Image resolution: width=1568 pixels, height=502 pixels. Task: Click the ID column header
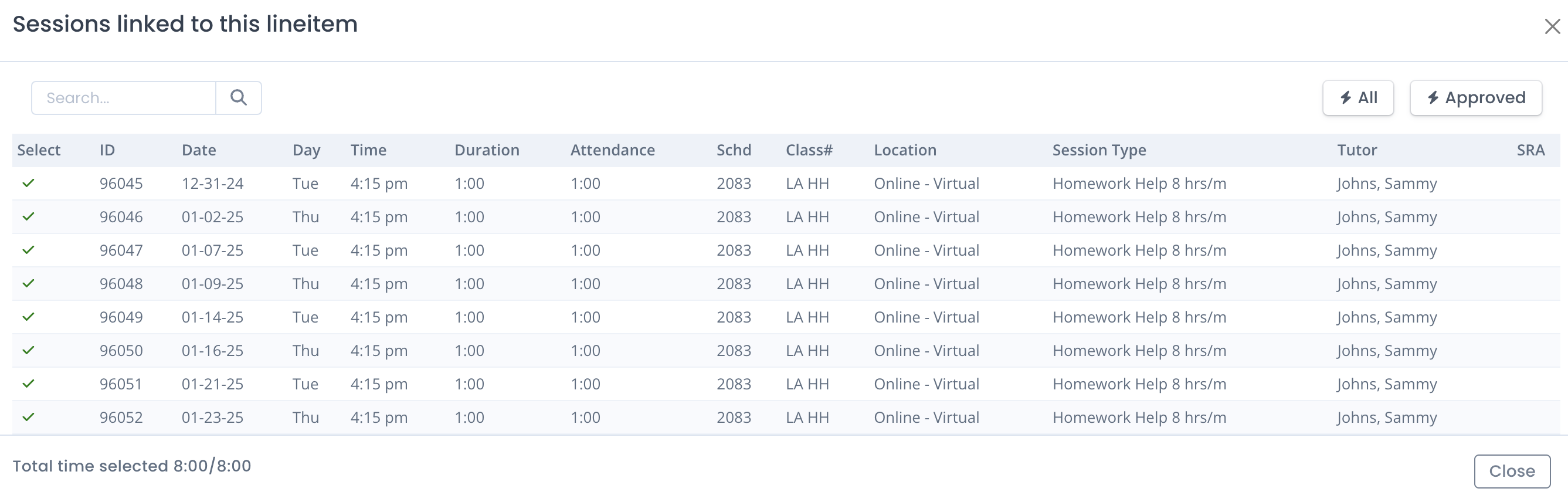pos(107,150)
